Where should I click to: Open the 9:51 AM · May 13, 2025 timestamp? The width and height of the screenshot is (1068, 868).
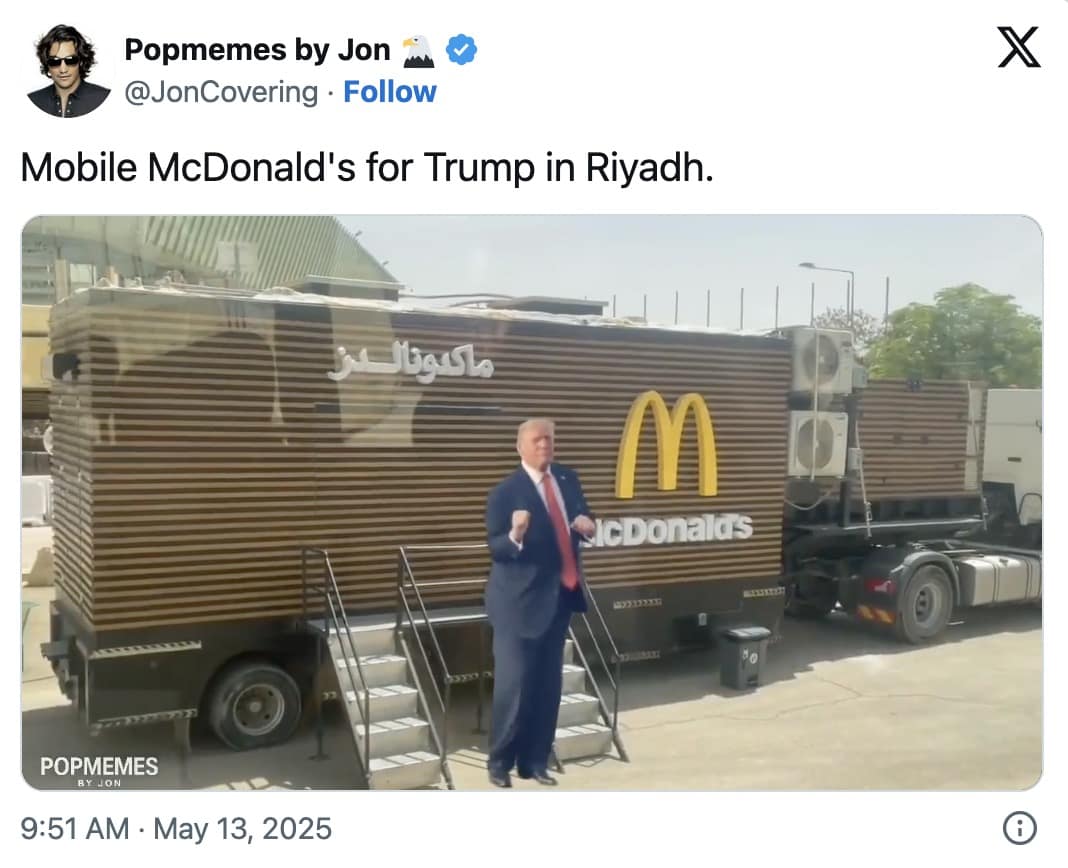click(176, 829)
